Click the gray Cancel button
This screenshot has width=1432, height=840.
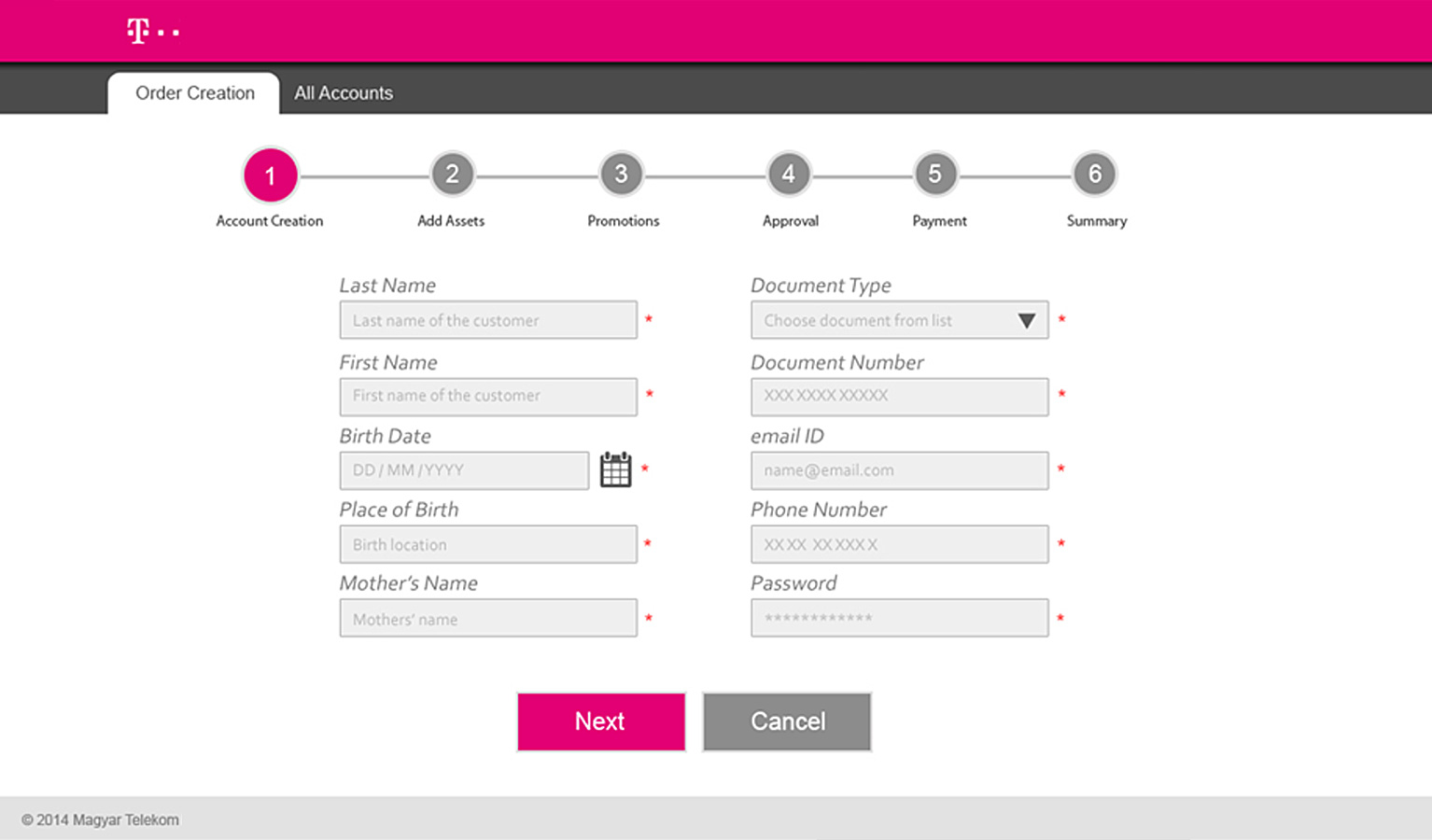click(787, 721)
